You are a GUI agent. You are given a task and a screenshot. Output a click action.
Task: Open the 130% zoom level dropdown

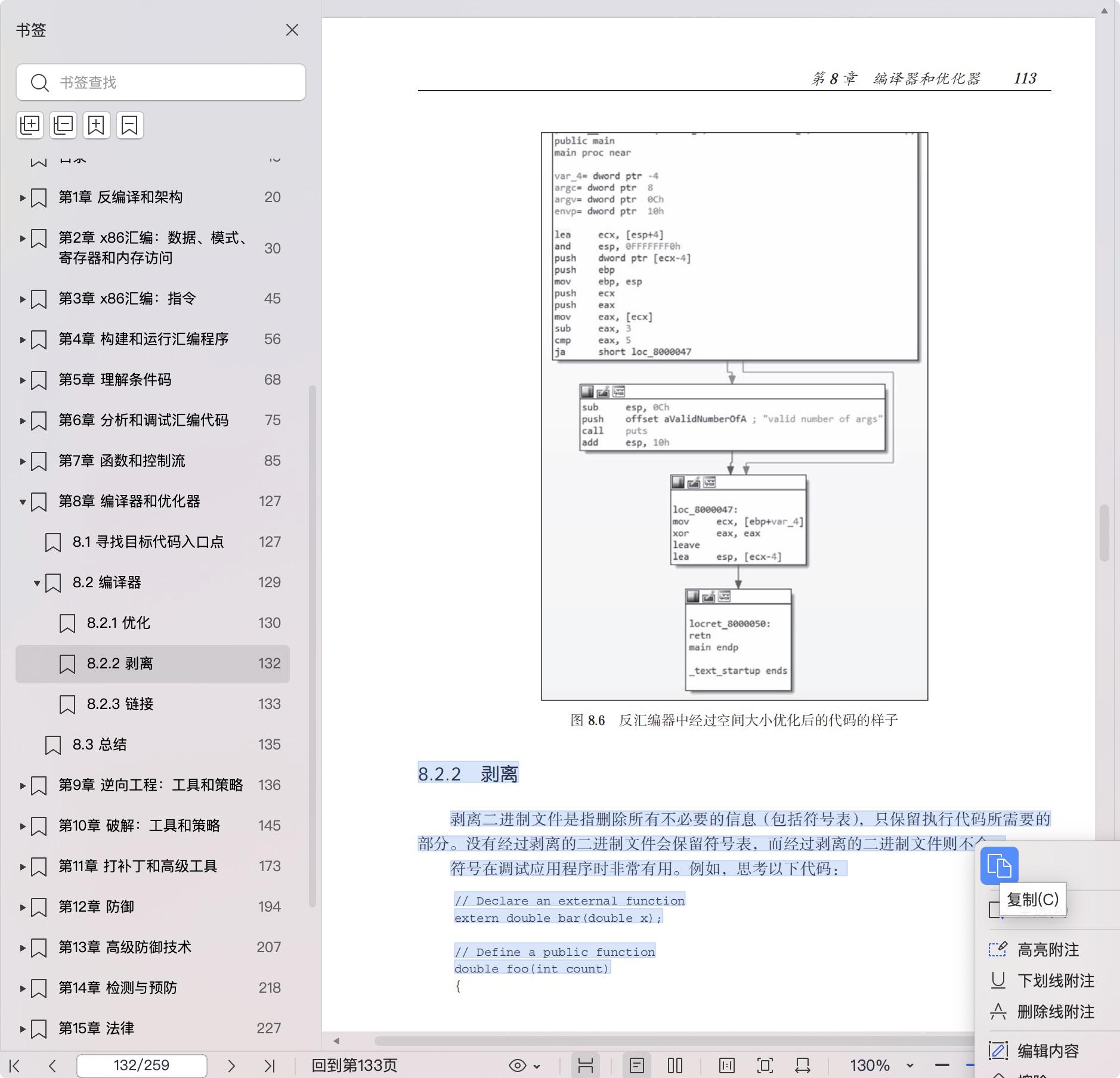click(x=909, y=1065)
